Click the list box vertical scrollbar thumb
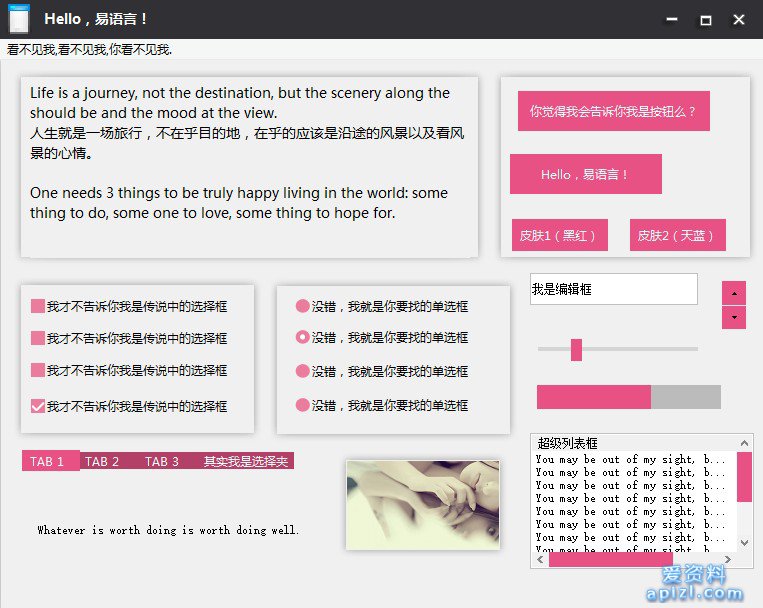 click(744, 477)
